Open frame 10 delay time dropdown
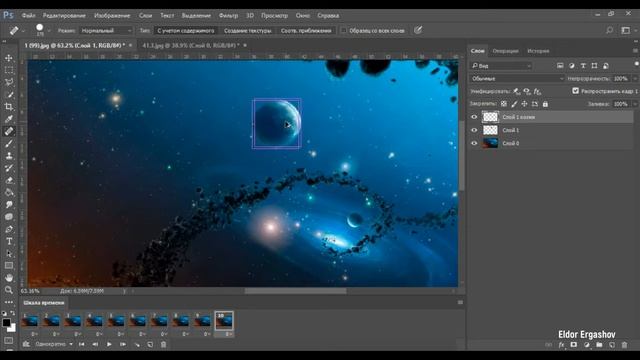 click(x=228, y=334)
